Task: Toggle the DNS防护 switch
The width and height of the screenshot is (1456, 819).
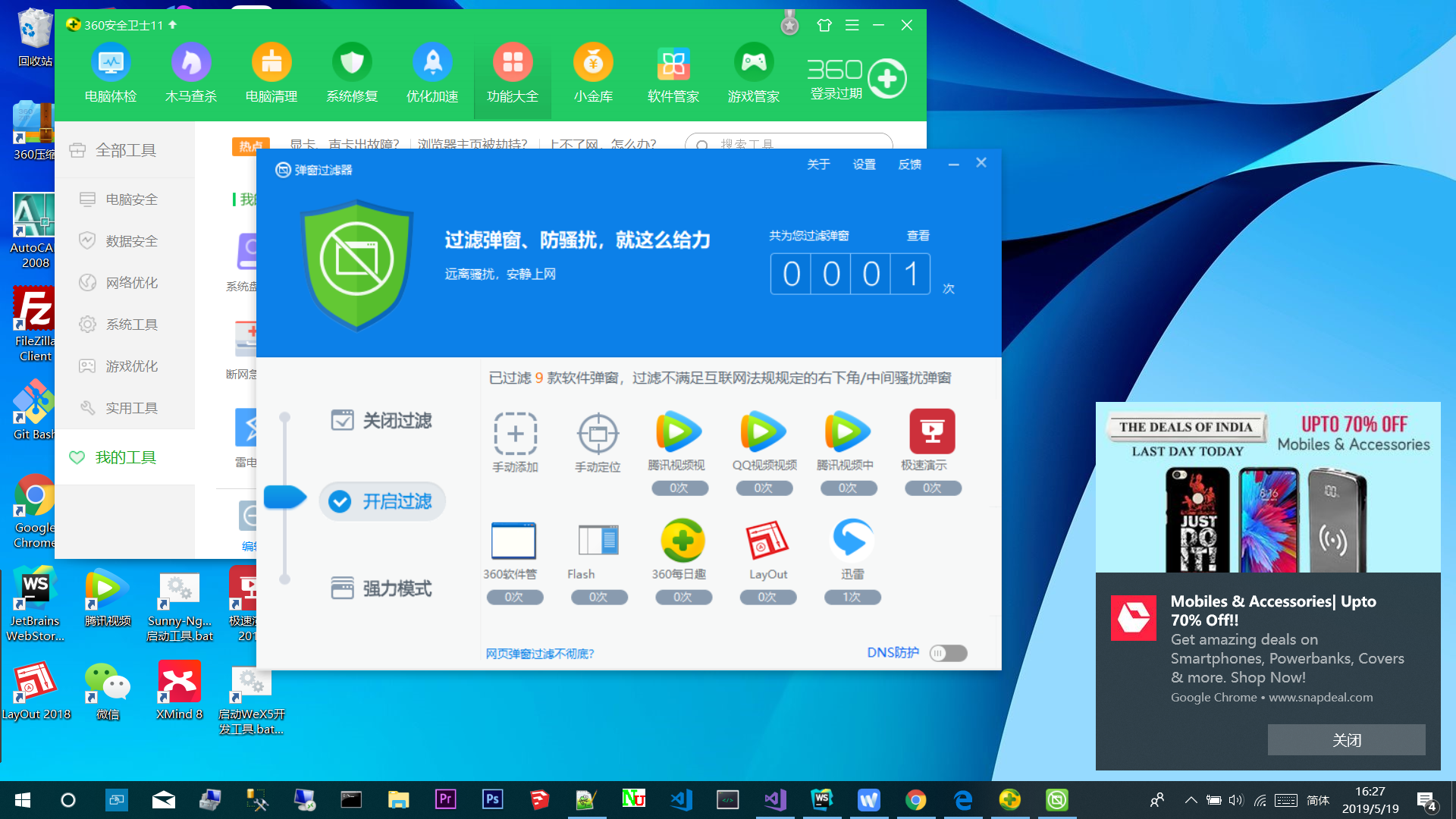Action: tap(948, 653)
